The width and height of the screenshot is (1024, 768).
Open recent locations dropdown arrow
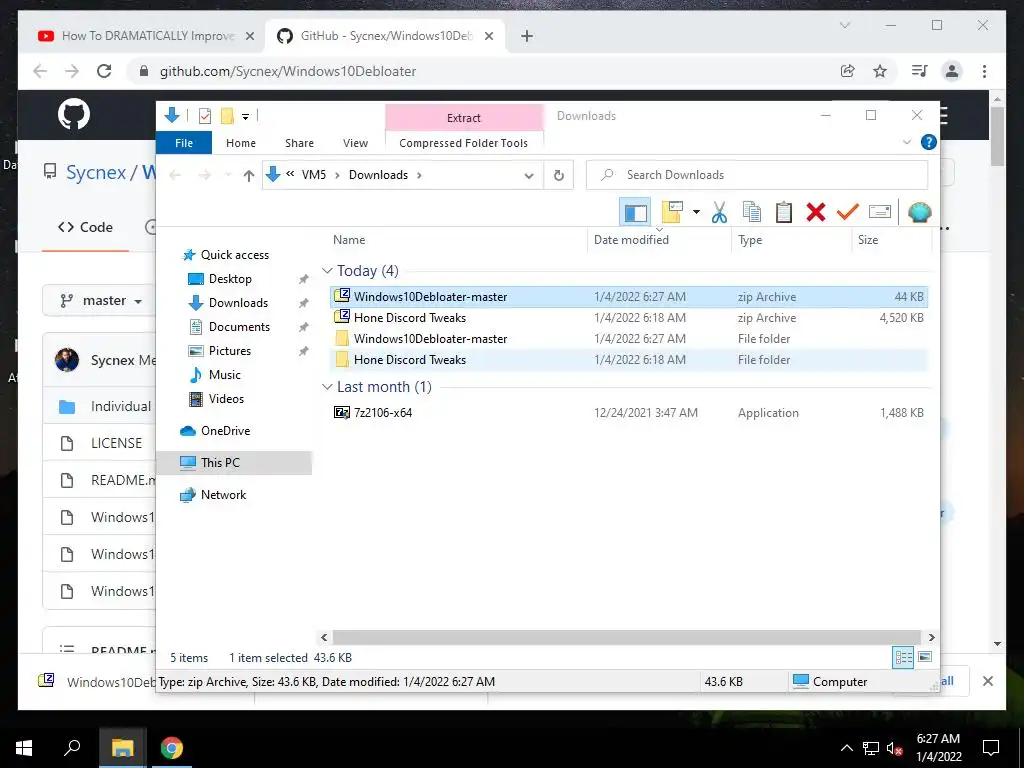[228, 175]
